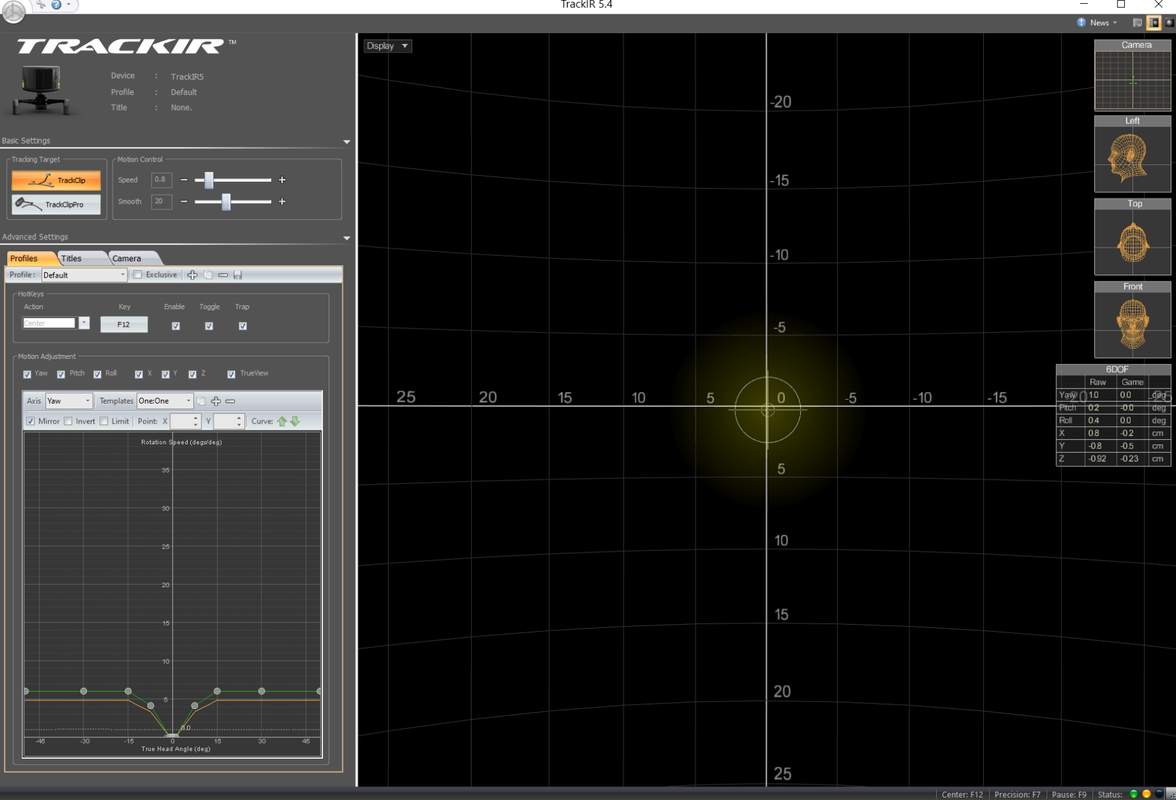Click the TrackIR application orb button
The image size is (1176, 800).
13,10
